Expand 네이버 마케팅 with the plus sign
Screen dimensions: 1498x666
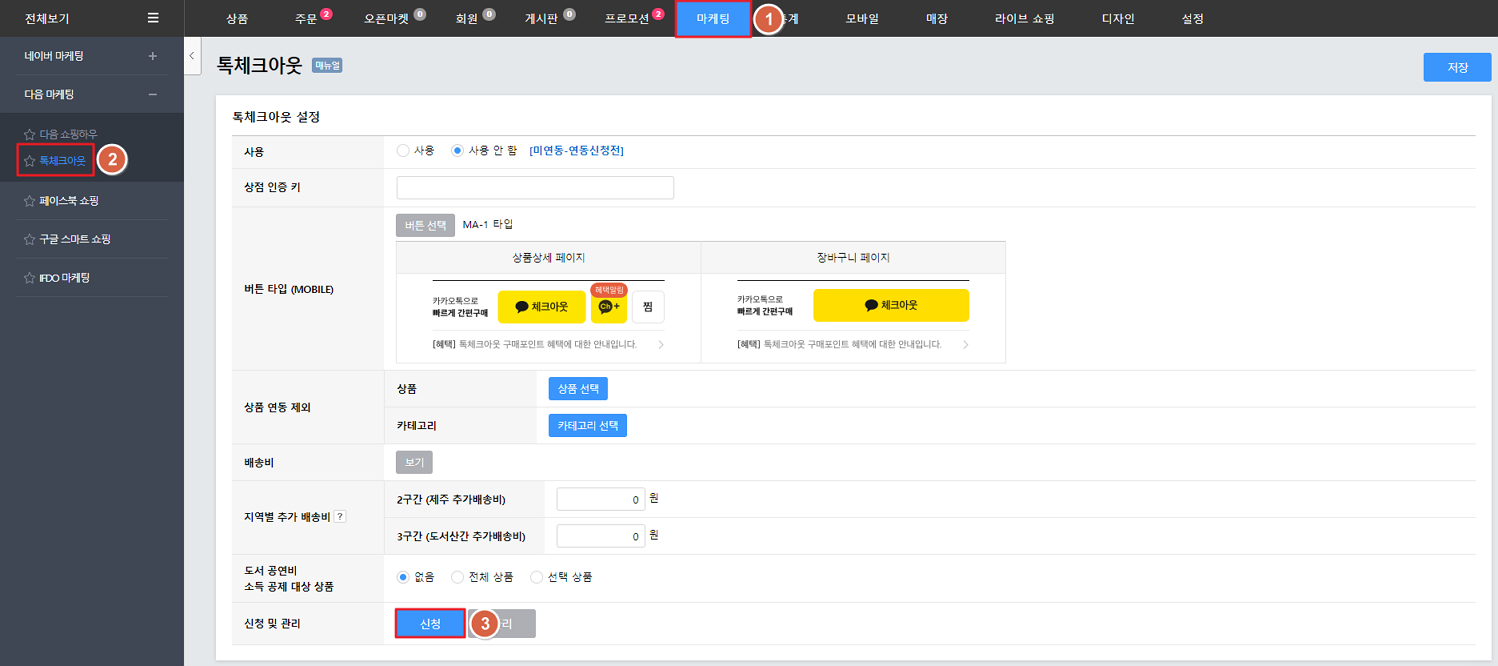[153, 56]
